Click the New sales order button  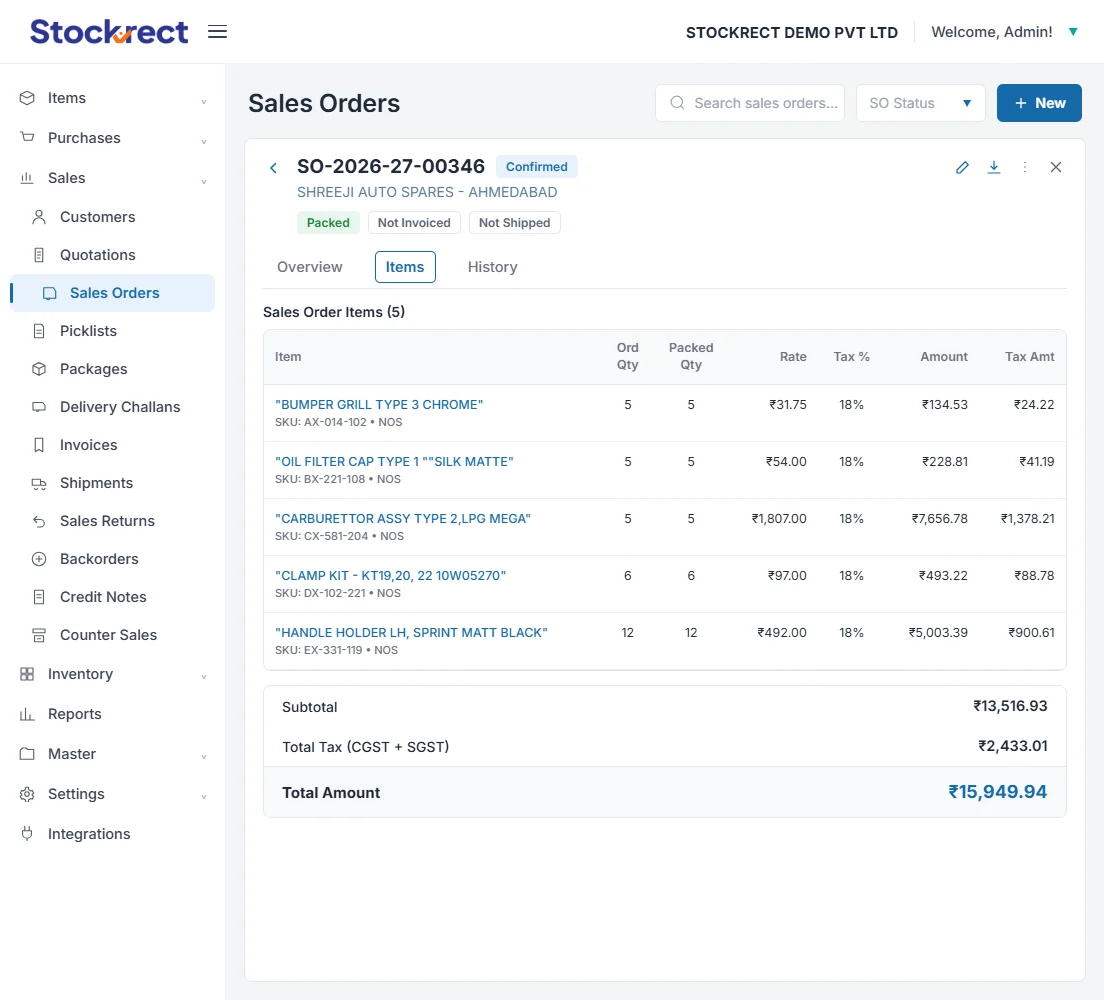(x=1039, y=103)
